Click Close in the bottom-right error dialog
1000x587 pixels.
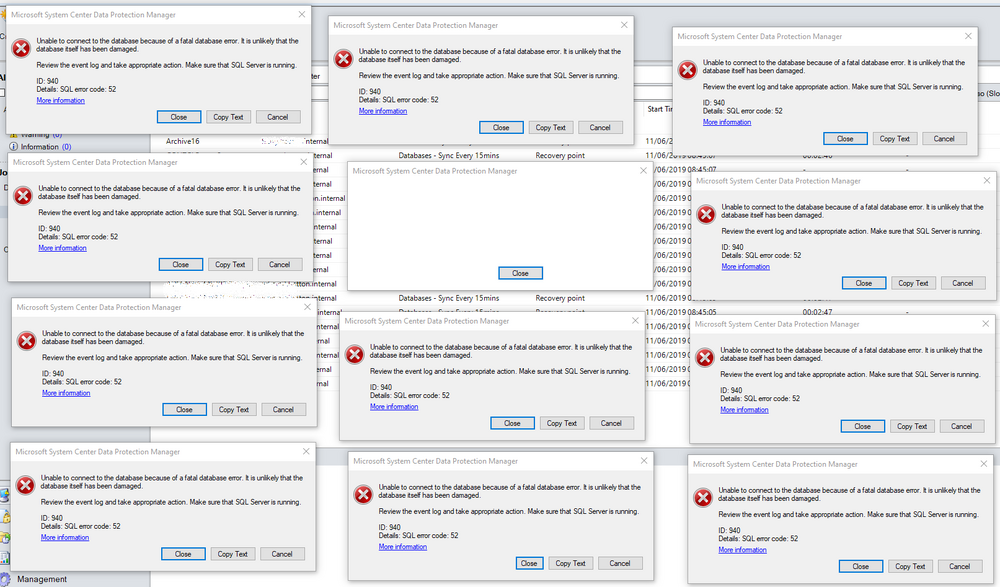coord(860,566)
